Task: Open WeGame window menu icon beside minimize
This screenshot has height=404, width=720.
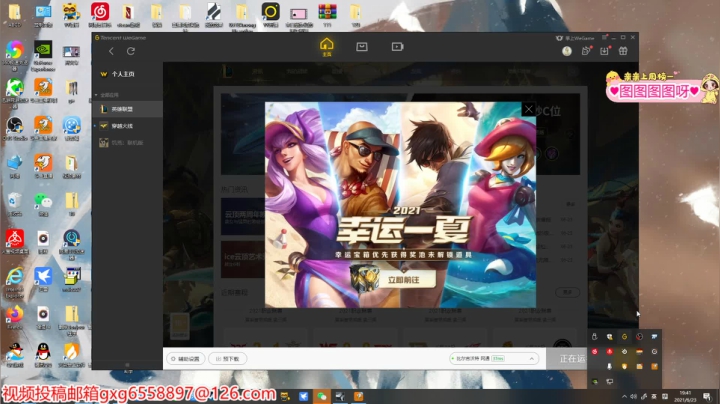Action: pyautogui.click(x=604, y=37)
